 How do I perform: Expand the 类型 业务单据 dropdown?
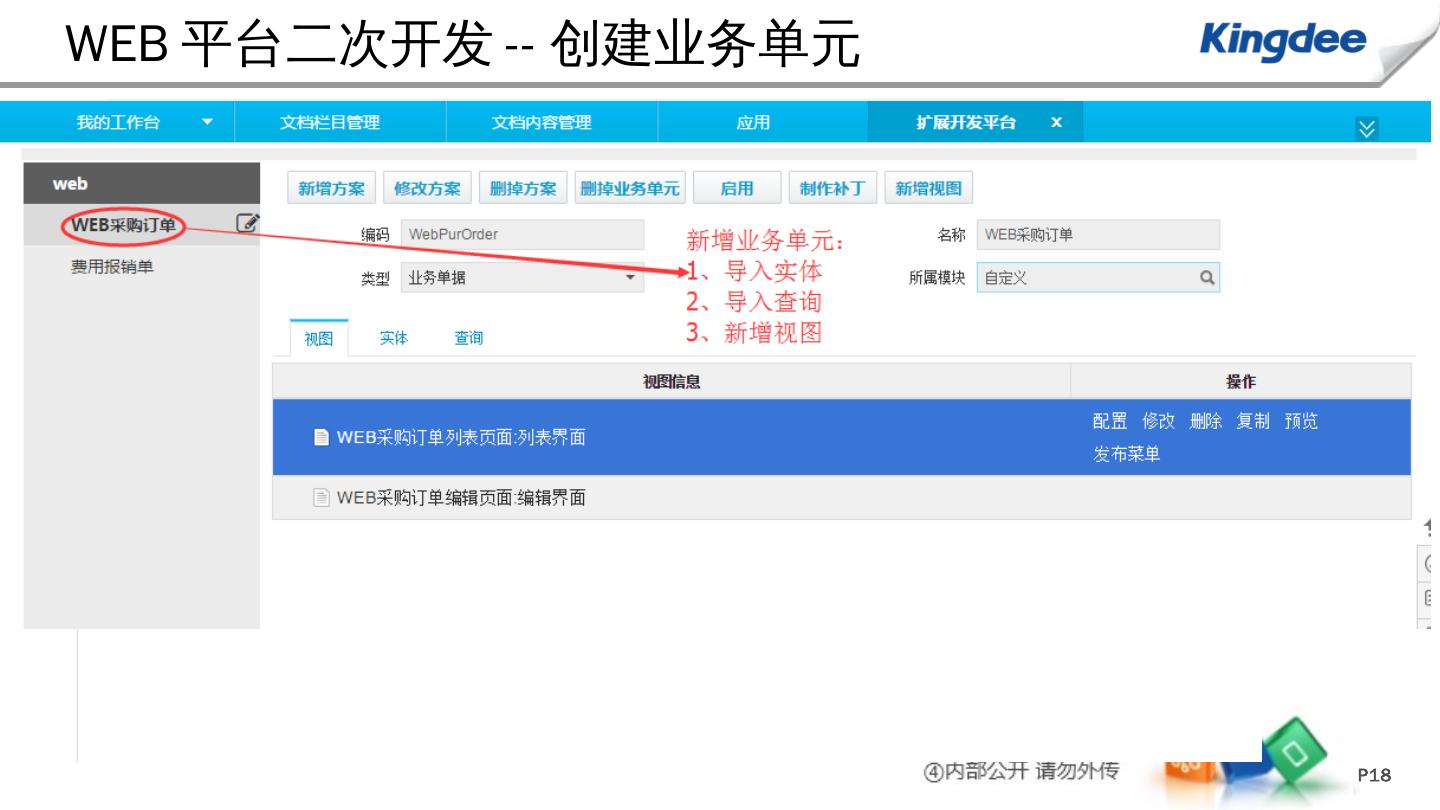tap(630, 277)
